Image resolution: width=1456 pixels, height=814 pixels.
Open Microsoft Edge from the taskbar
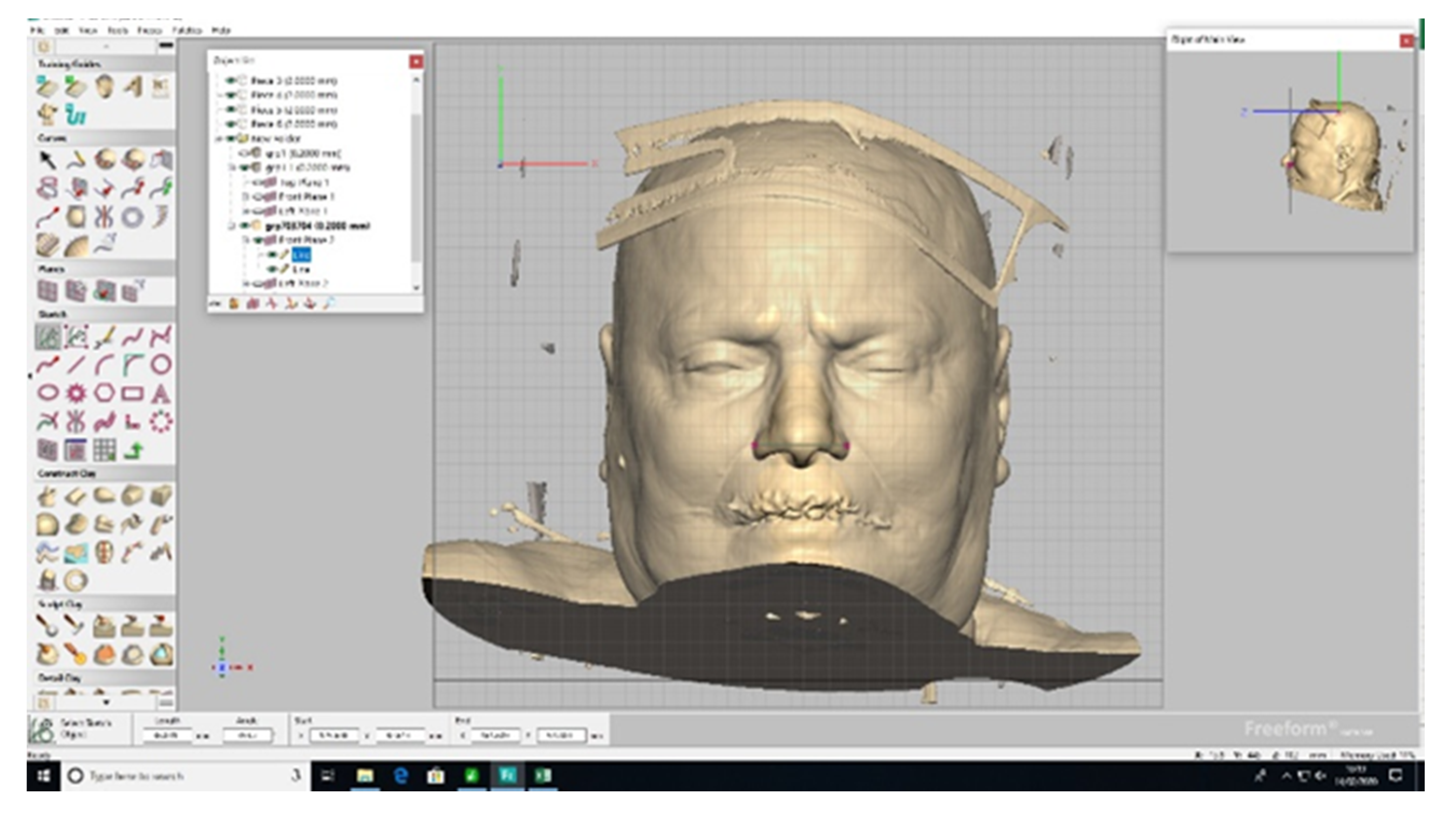click(x=400, y=776)
